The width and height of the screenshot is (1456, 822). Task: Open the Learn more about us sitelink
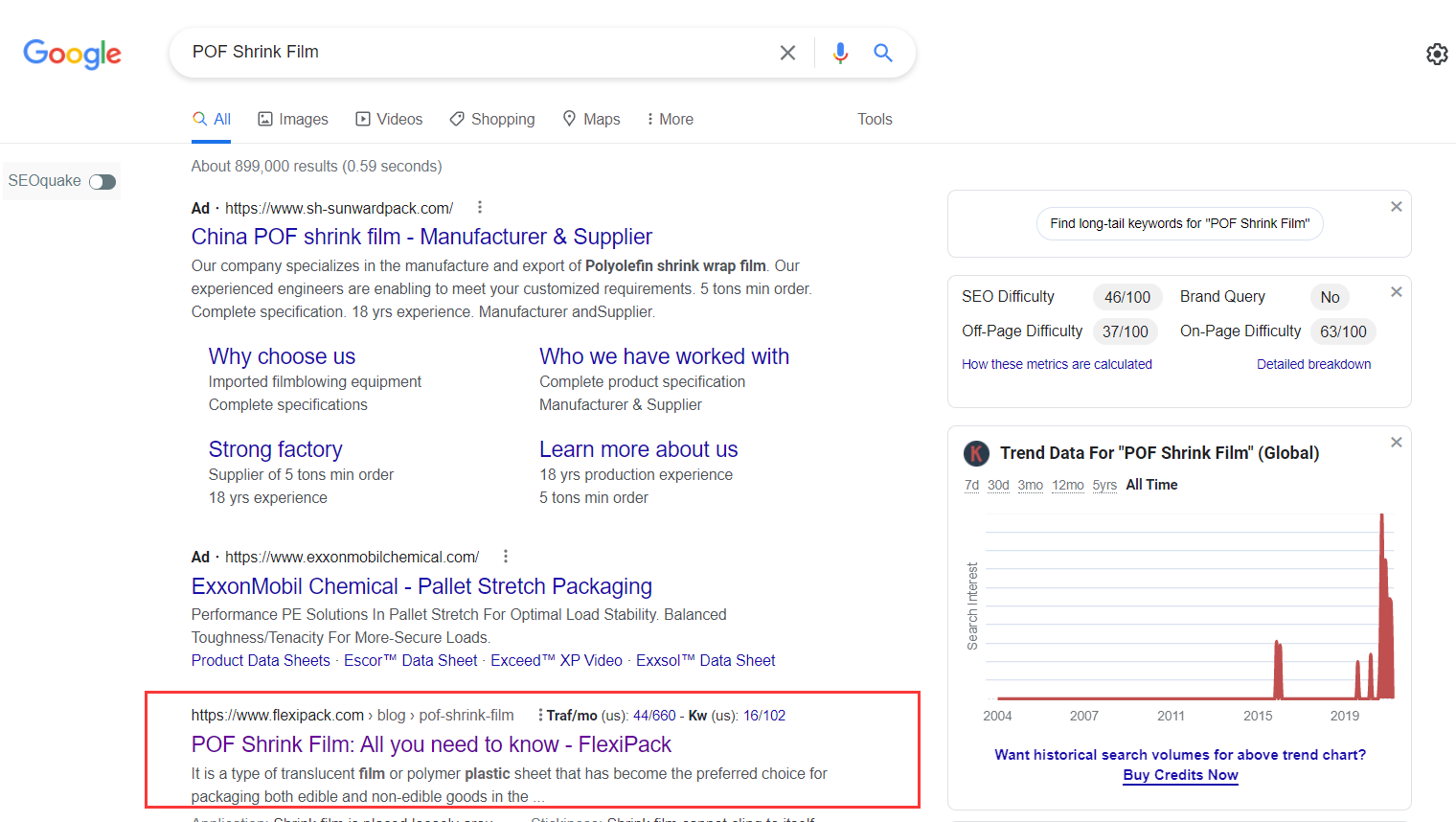(x=638, y=449)
